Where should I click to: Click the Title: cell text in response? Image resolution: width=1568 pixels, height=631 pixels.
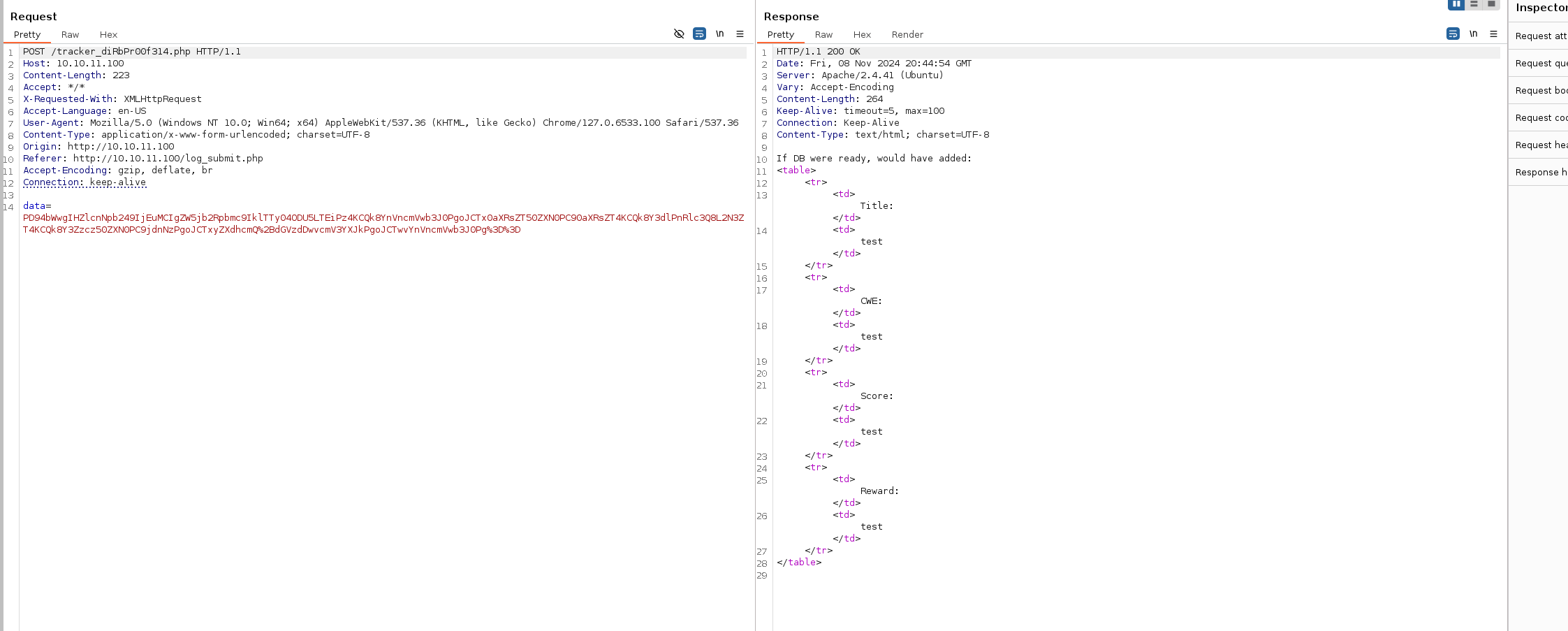tap(877, 206)
